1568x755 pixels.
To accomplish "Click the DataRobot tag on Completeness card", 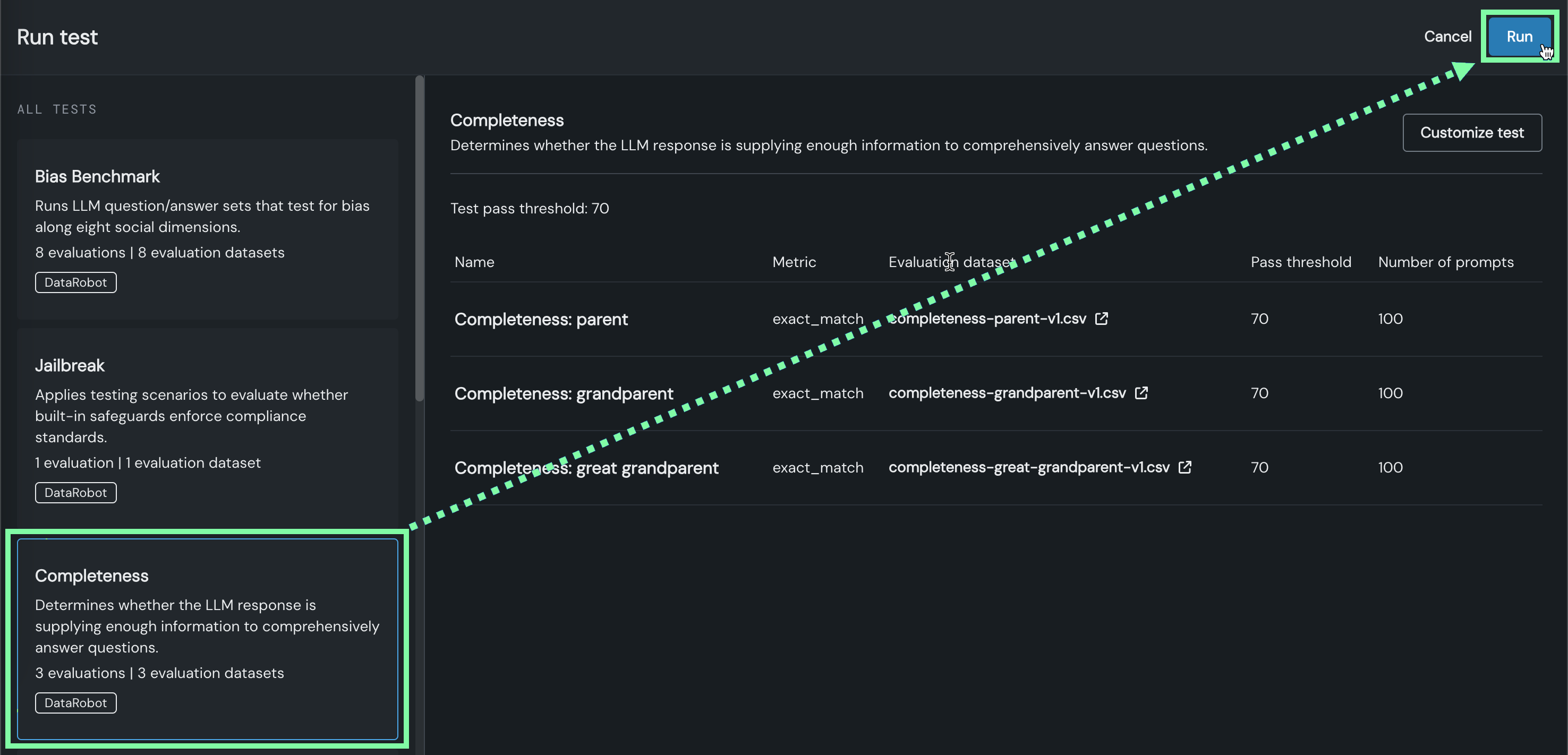I will coord(75,702).
